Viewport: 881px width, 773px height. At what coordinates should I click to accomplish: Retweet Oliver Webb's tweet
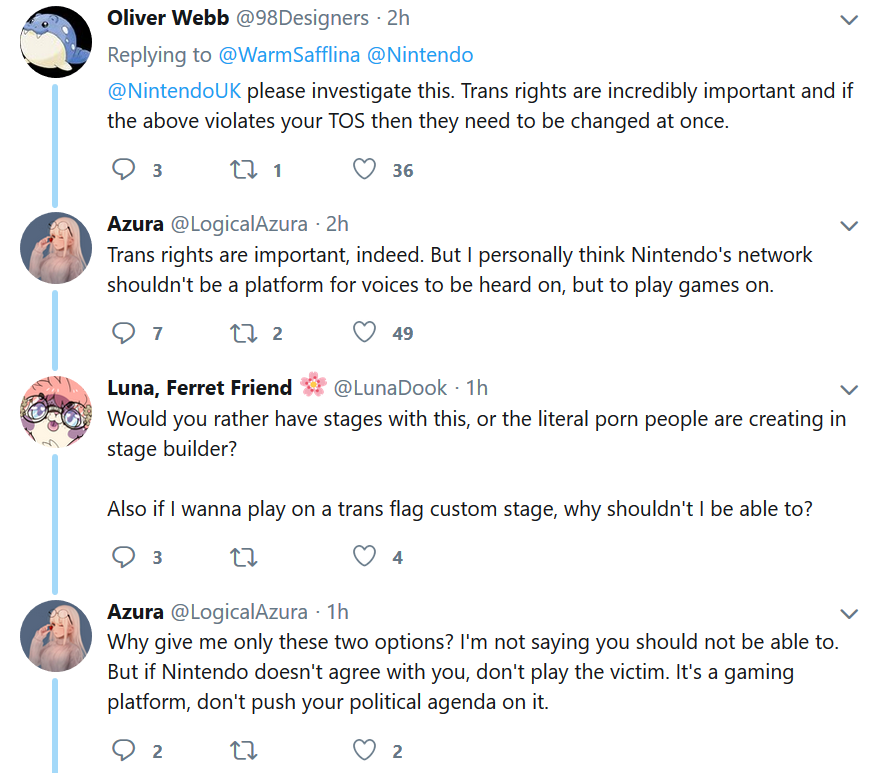pos(244,169)
